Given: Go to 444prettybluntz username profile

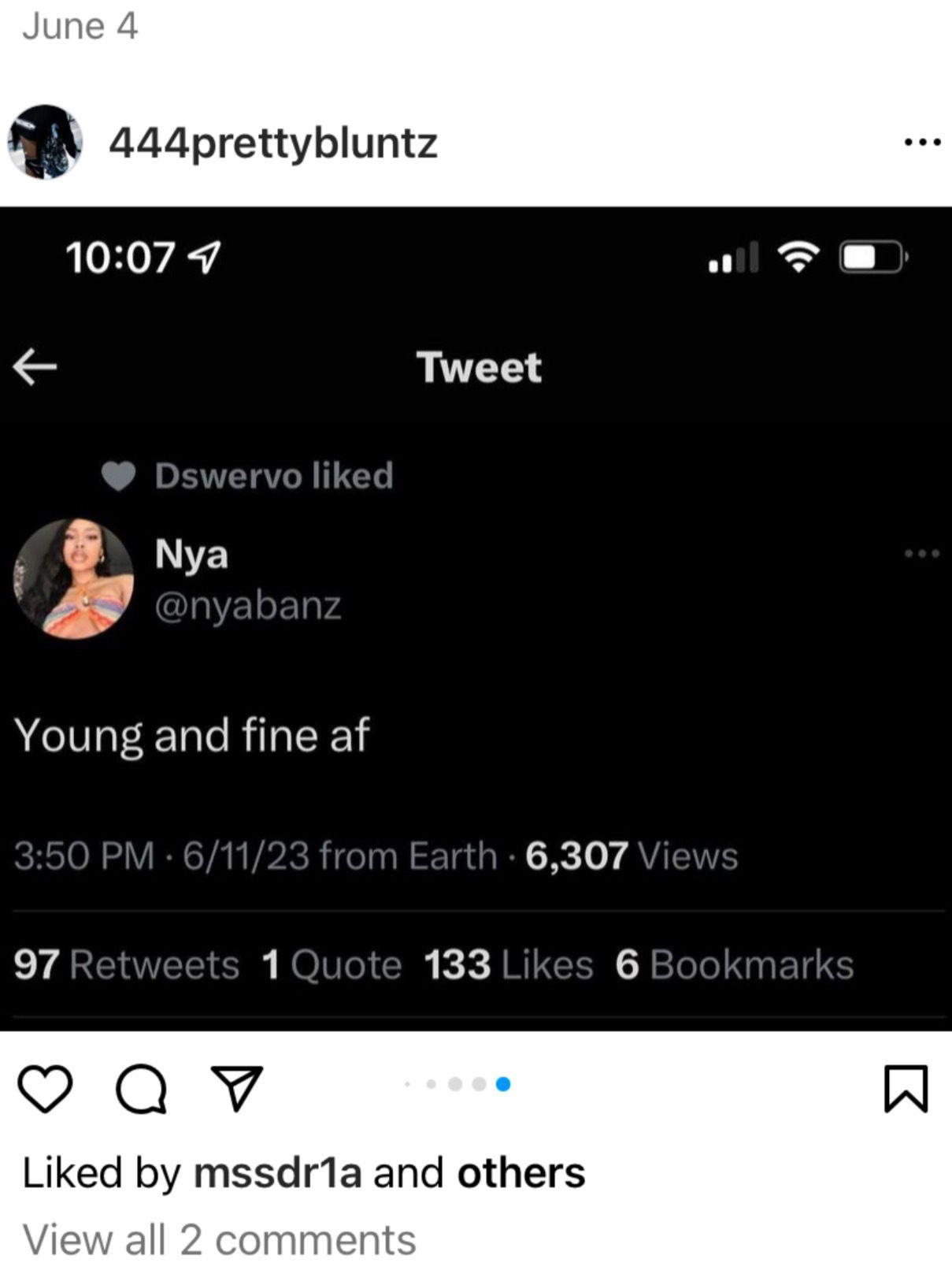Looking at the screenshot, I should pyautogui.click(x=272, y=143).
